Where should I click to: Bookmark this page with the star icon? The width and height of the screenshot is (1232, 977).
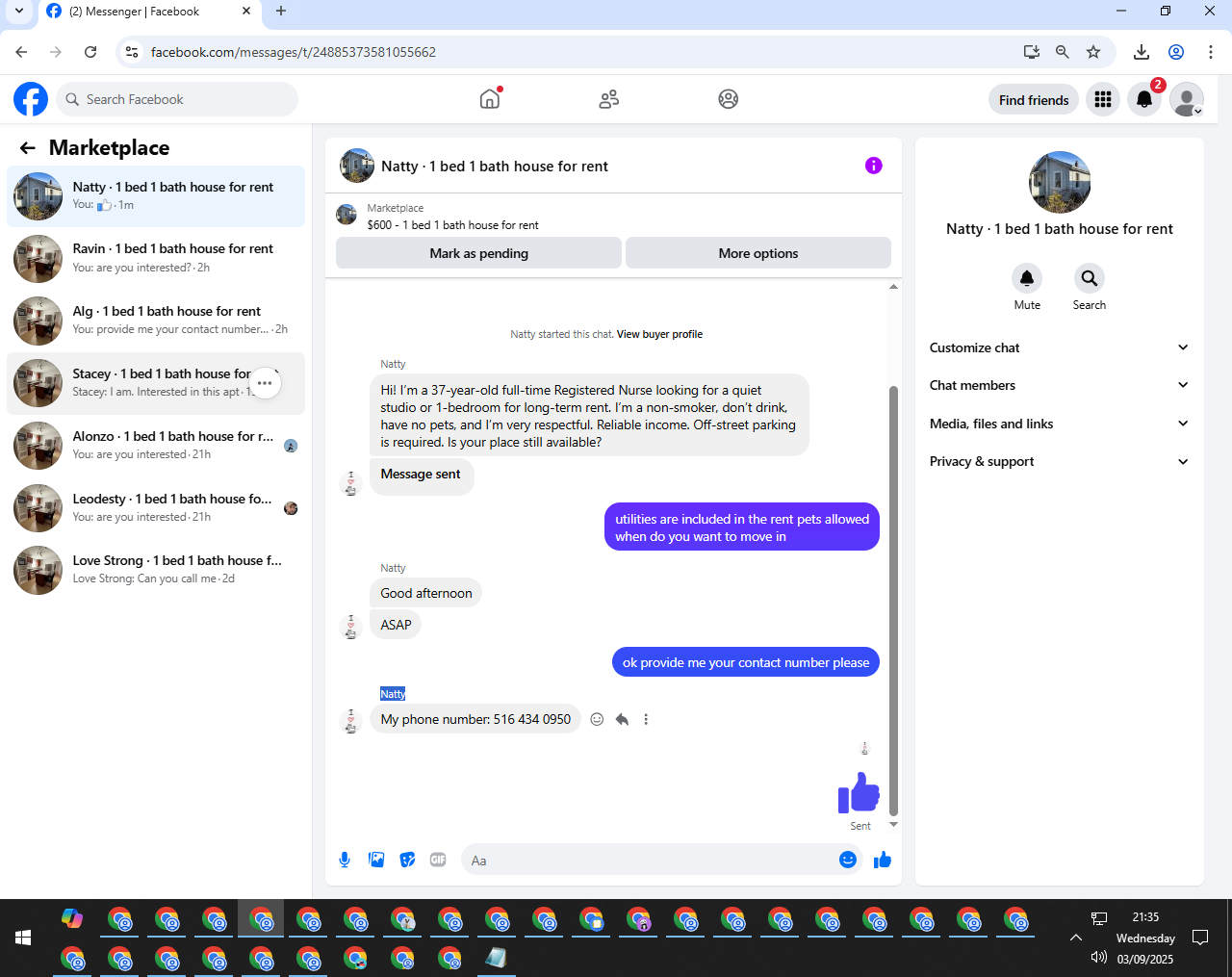click(1093, 52)
